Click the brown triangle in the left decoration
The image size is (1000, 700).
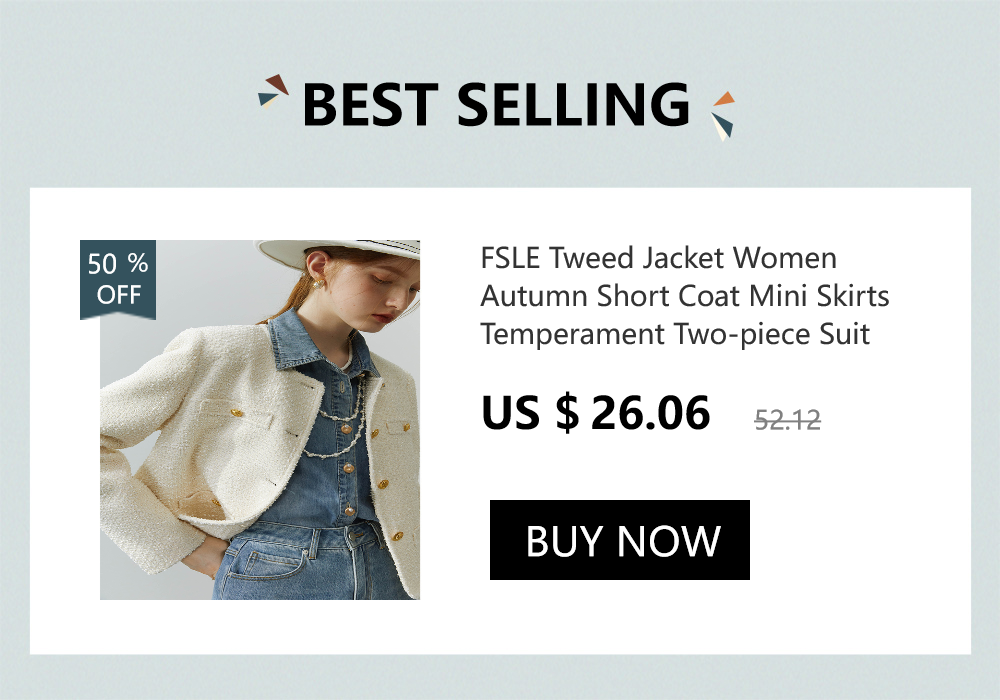pos(278,83)
